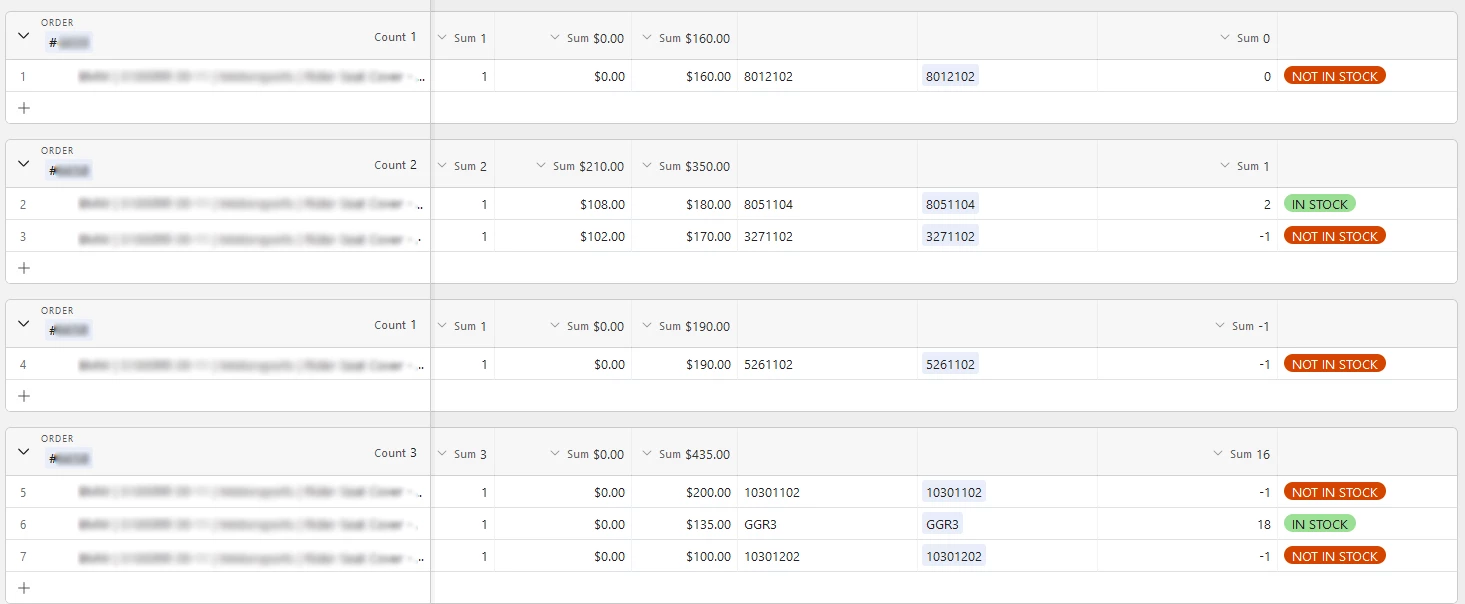The image size is (1465, 604).
Task: Collapse the order group totaling $190.00
Action: pos(24,324)
